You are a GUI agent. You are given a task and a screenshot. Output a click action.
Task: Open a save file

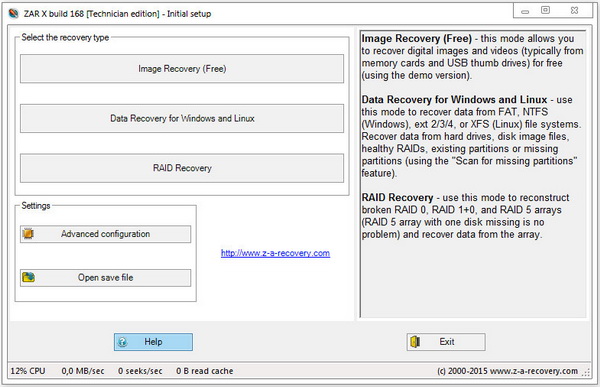(105, 278)
